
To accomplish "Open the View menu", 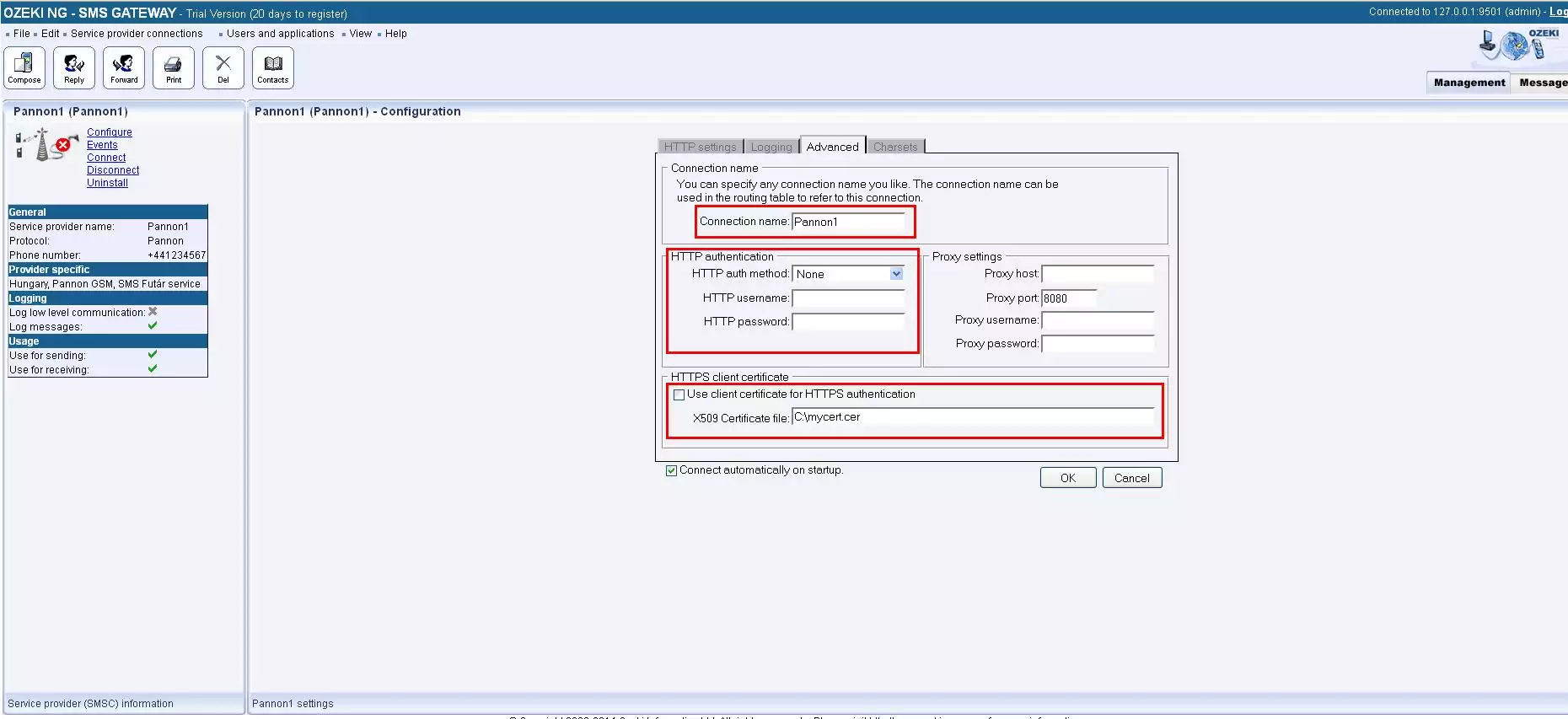I will click(x=361, y=34).
